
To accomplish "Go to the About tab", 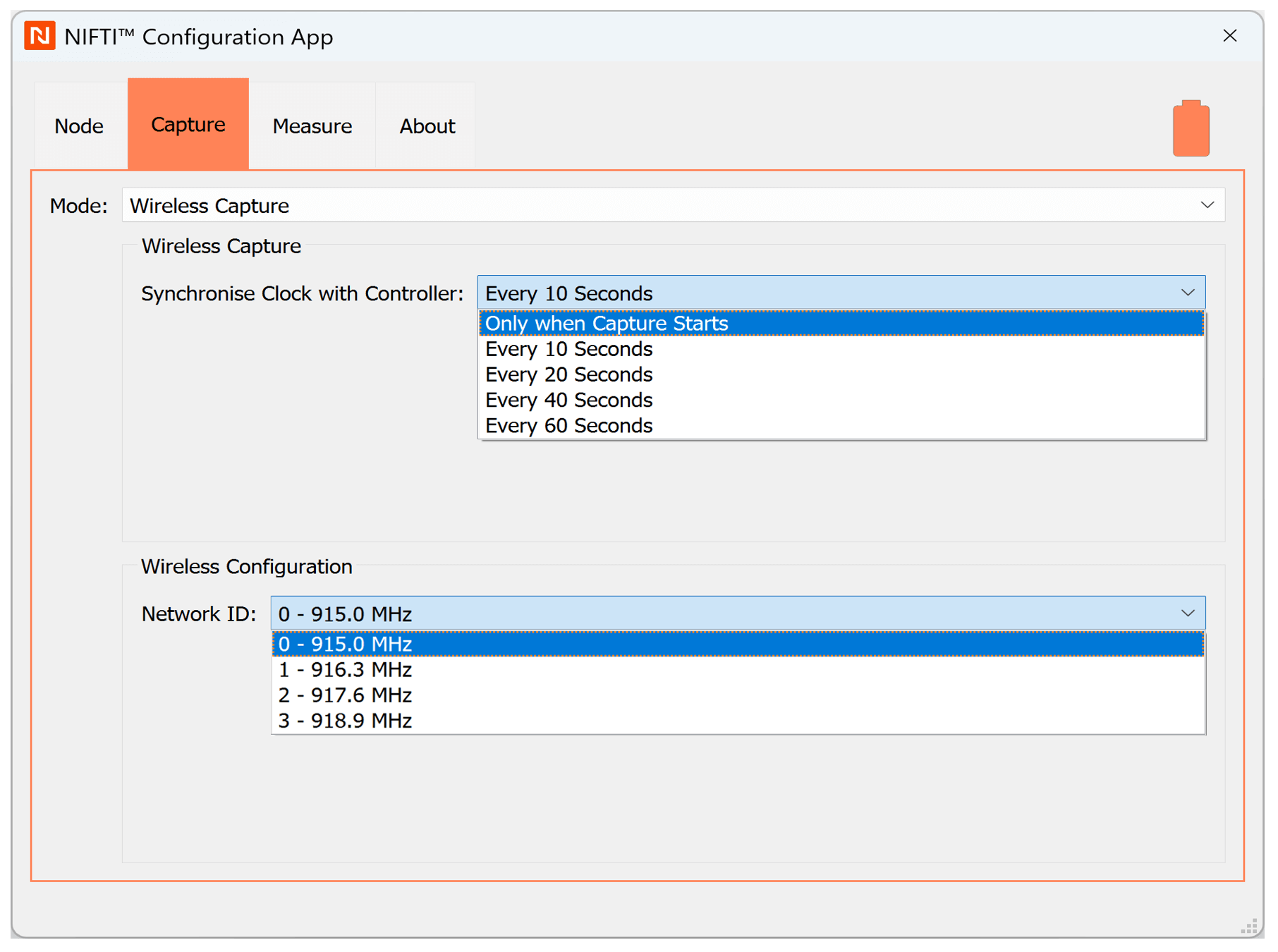I will [x=427, y=126].
